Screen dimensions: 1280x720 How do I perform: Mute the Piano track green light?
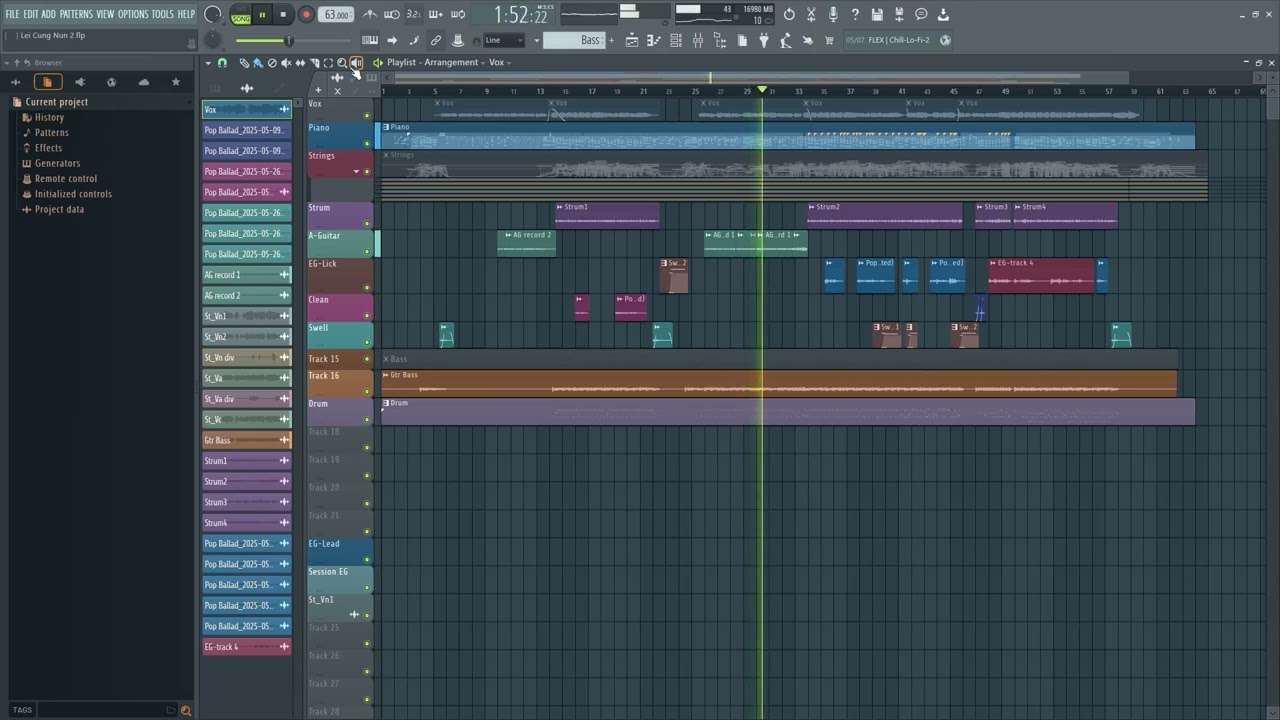point(367,143)
